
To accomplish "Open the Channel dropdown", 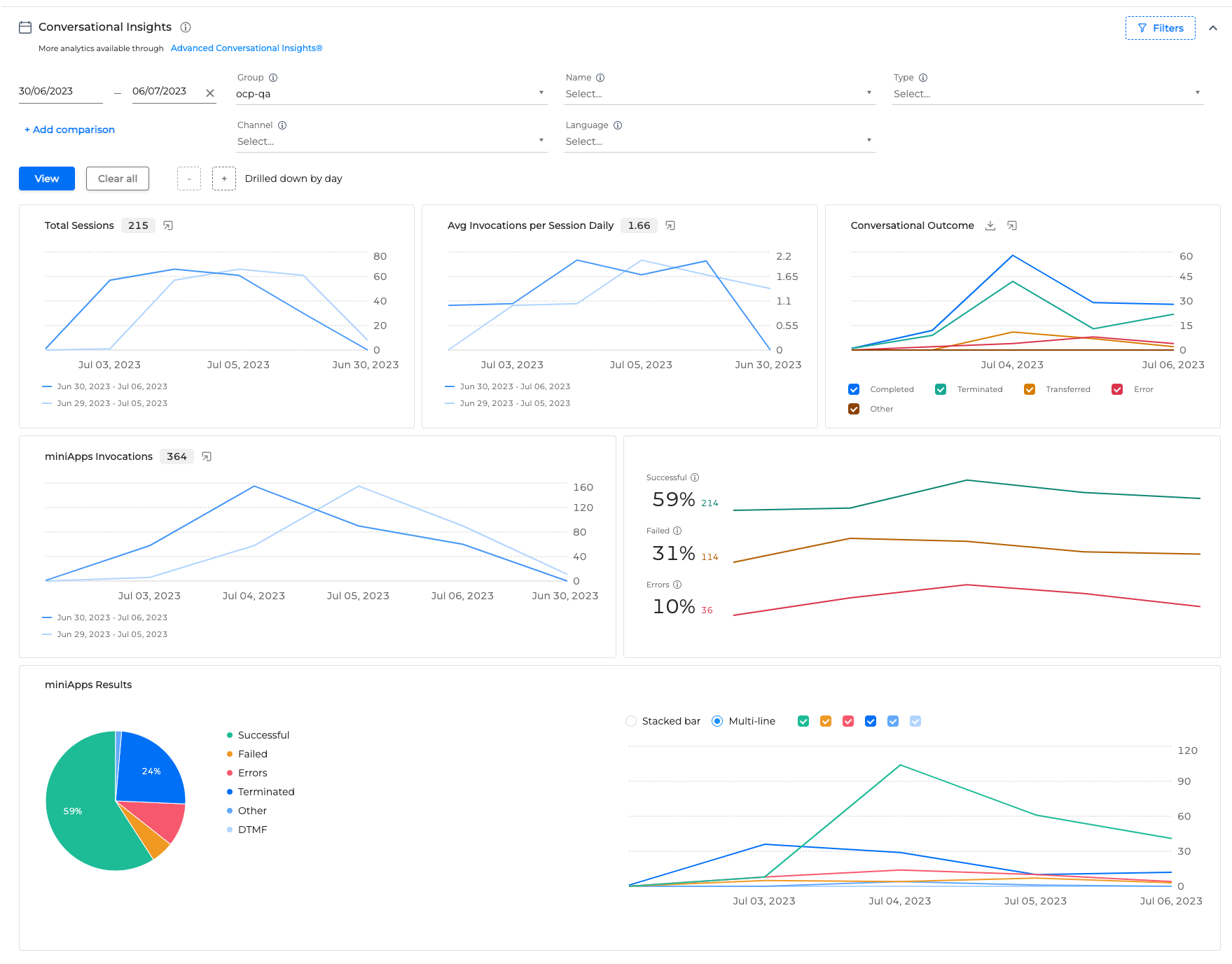I will pyautogui.click(x=391, y=141).
